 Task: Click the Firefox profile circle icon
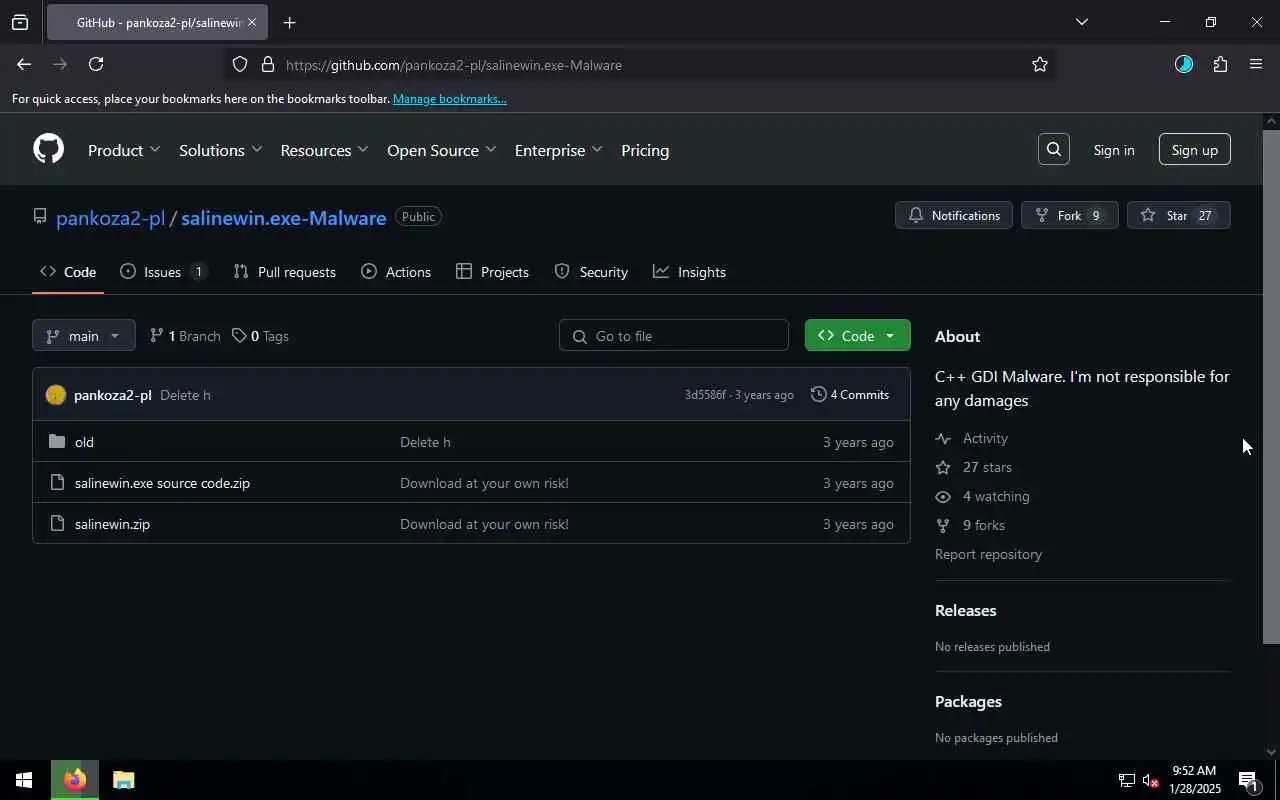[1184, 65]
